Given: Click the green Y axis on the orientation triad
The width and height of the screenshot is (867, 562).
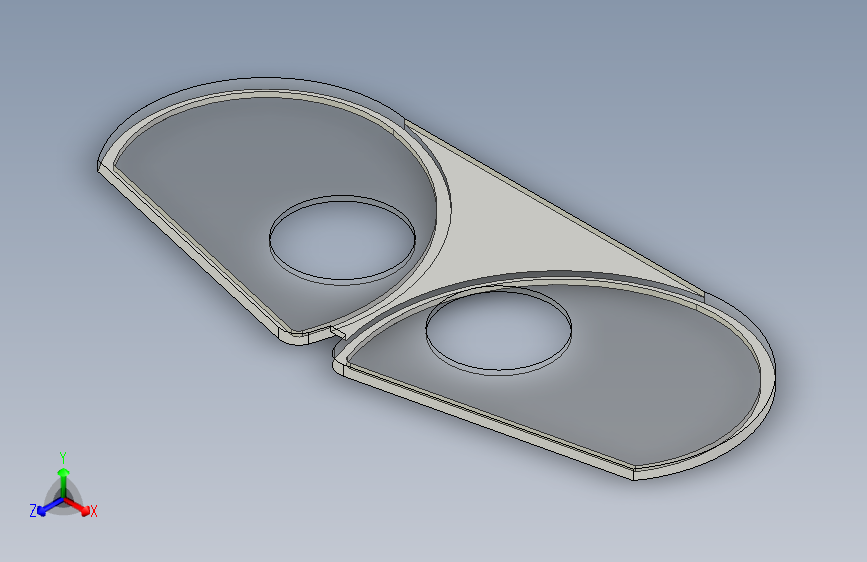Looking at the screenshot, I should click(x=64, y=482).
